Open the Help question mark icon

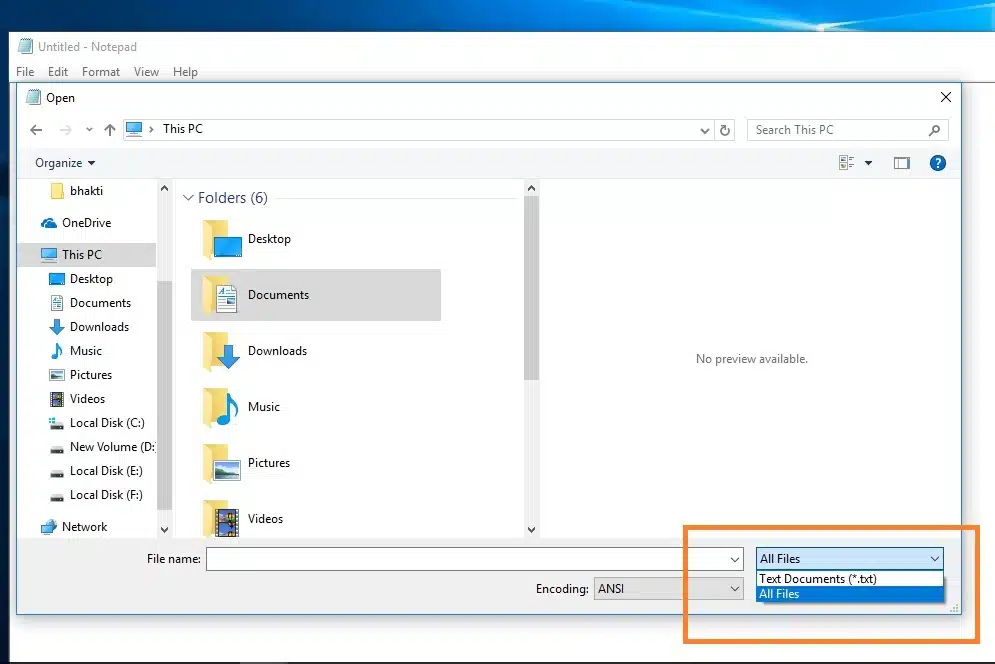point(937,163)
